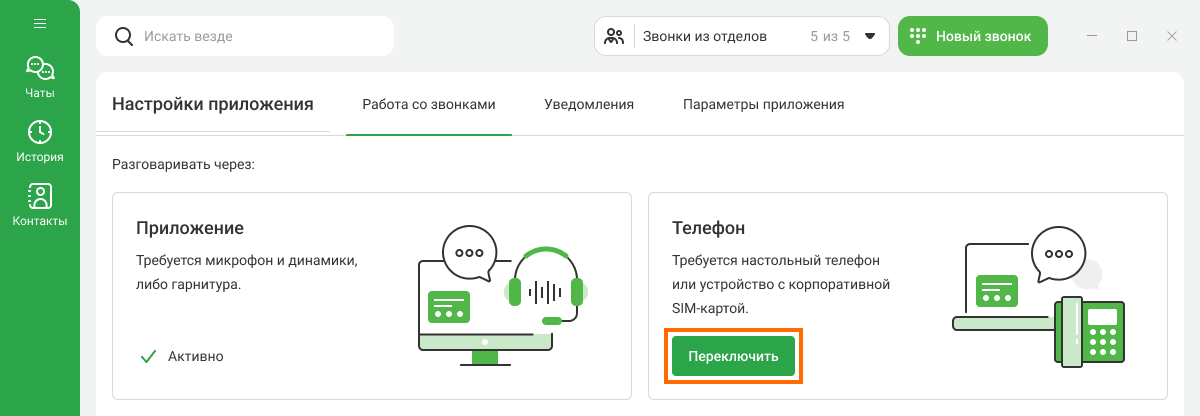
Task: Open the Контакты list
Action: point(40,205)
